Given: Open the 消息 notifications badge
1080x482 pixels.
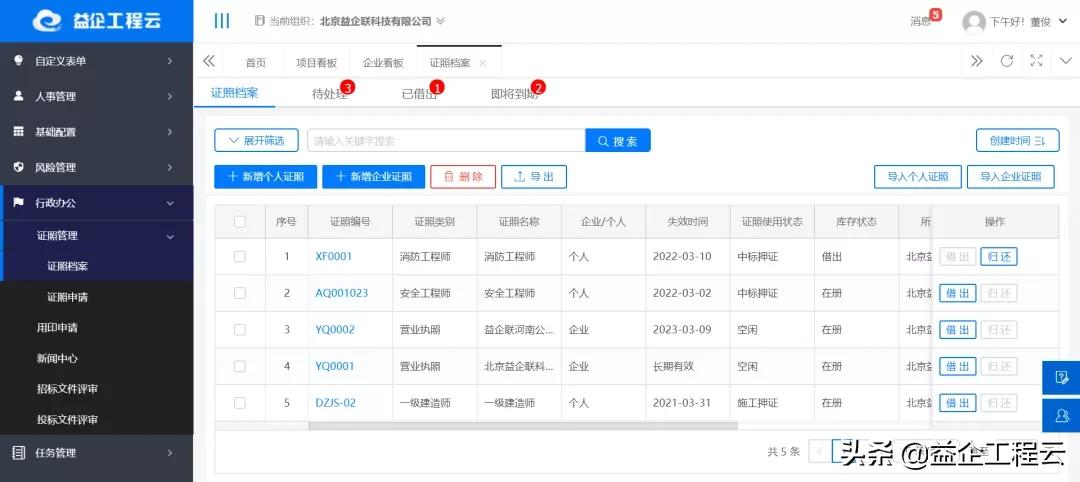Looking at the screenshot, I should click(935, 14).
